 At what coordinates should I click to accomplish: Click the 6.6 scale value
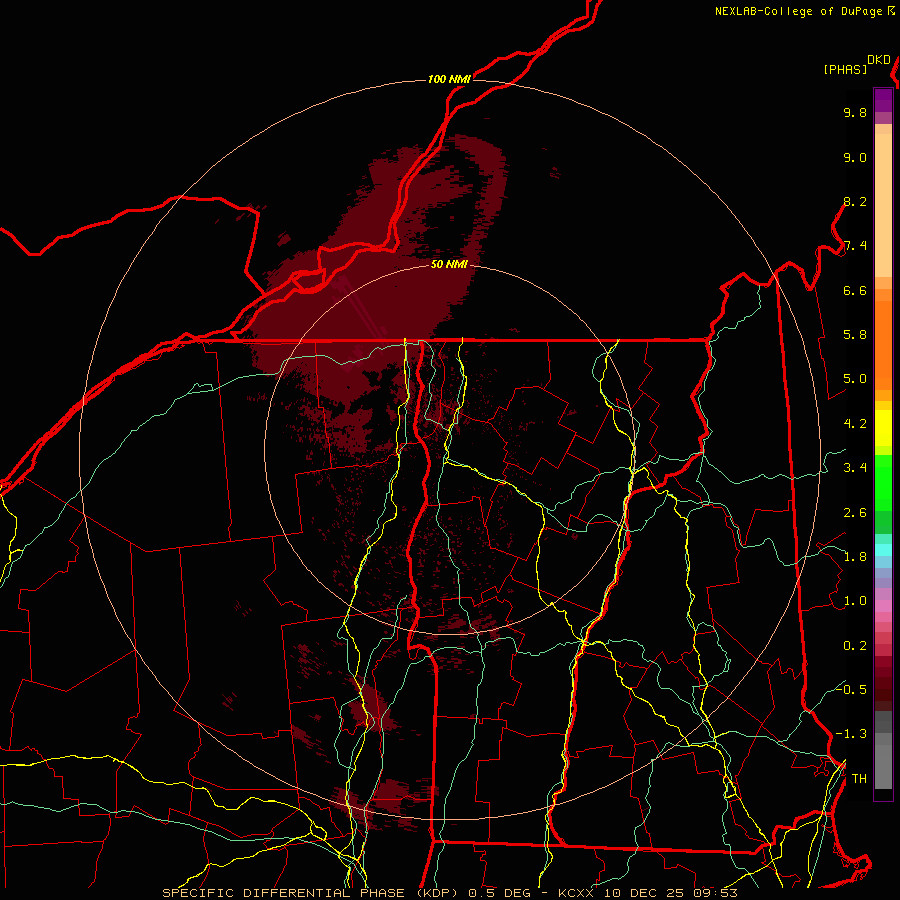click(855, 291)
